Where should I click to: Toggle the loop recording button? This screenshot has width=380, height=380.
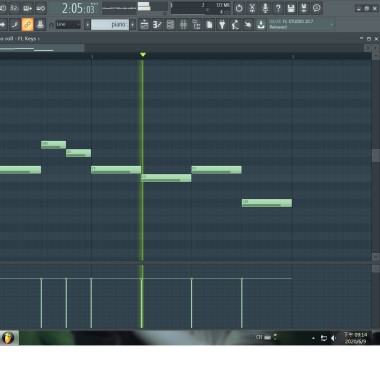click(41, 8)
